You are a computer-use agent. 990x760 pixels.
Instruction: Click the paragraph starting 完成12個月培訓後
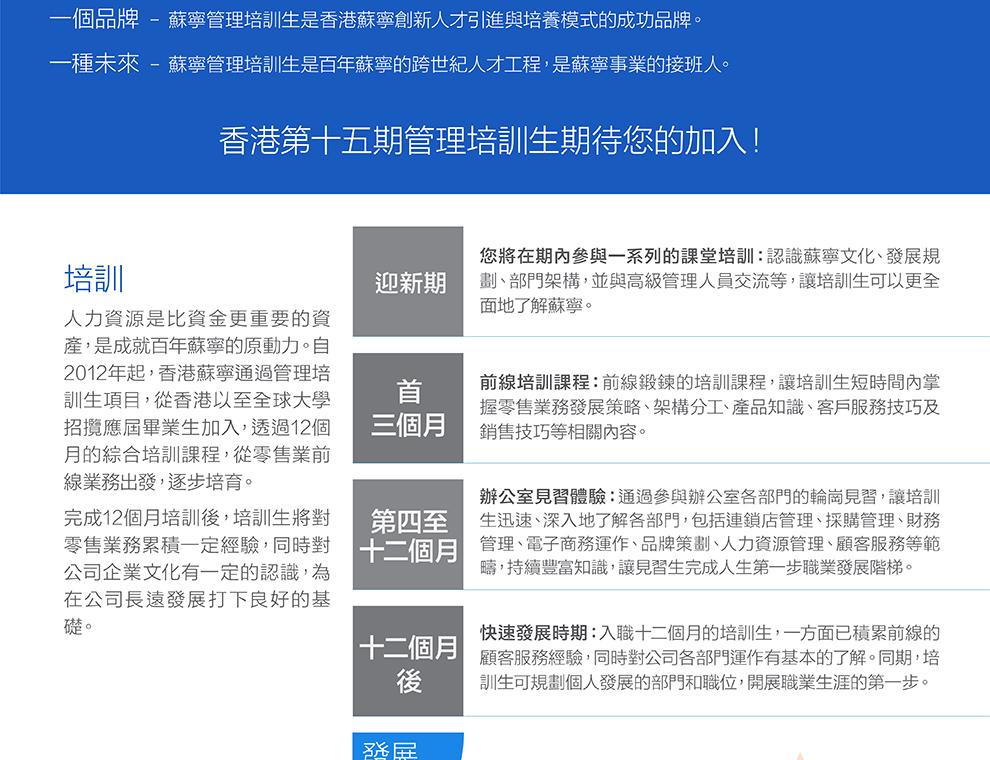coord(197,572)
